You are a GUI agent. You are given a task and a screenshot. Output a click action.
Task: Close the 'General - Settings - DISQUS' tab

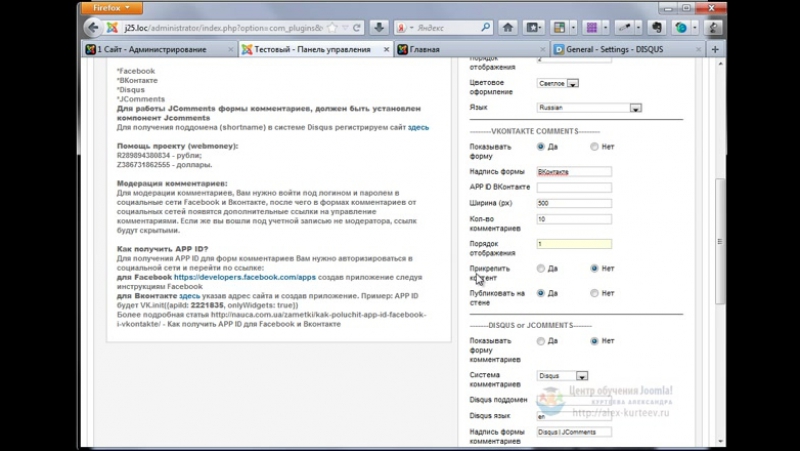click(x=698, y=49)
